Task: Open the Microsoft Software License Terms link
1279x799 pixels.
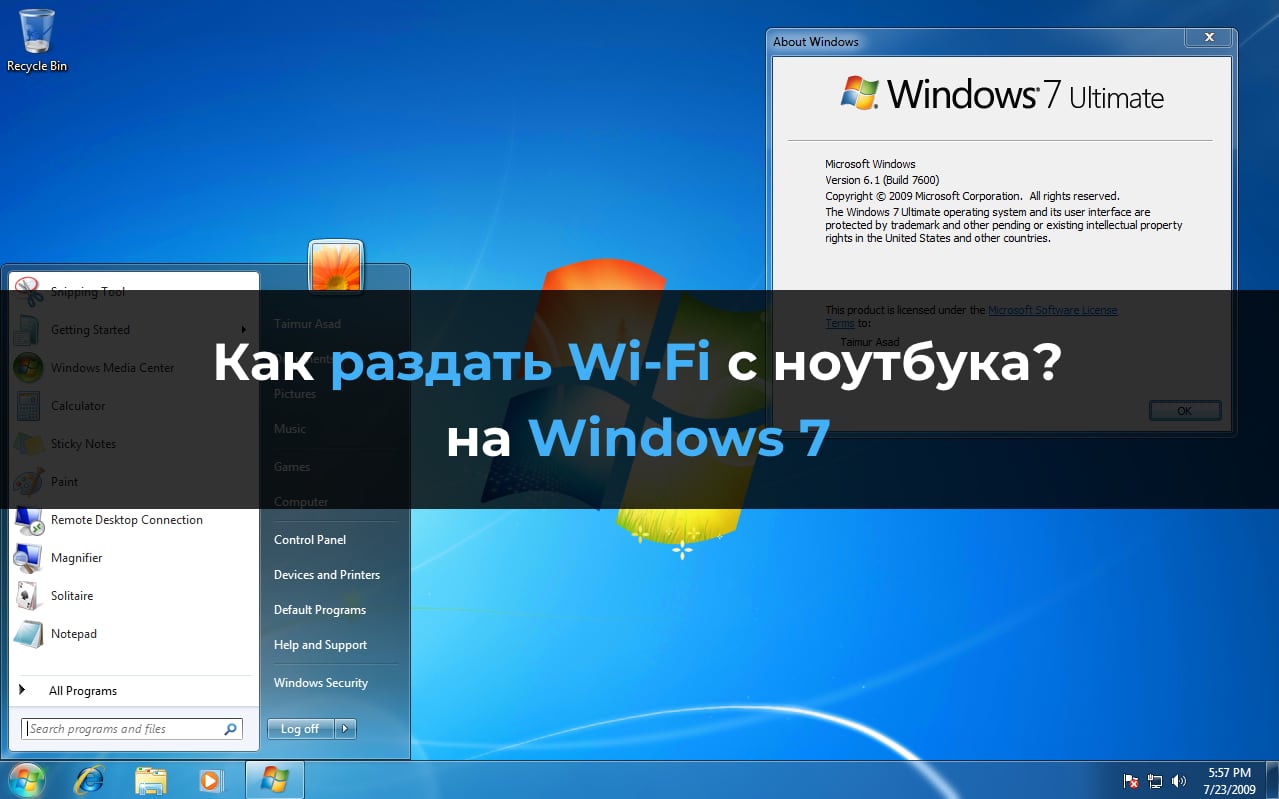Action: tap(1052, 310)
